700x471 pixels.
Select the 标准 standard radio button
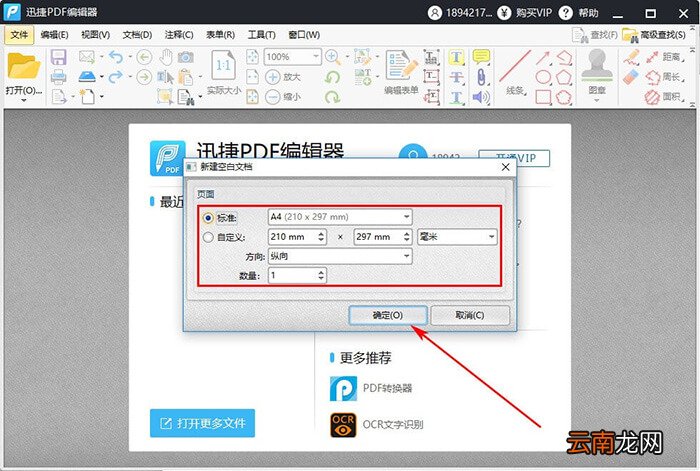208,218
